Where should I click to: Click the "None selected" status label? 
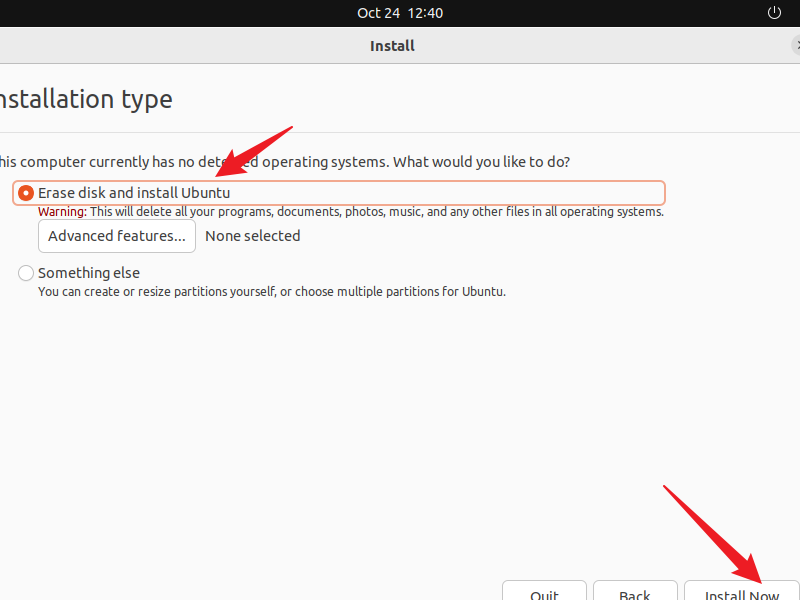click(252, 236)
